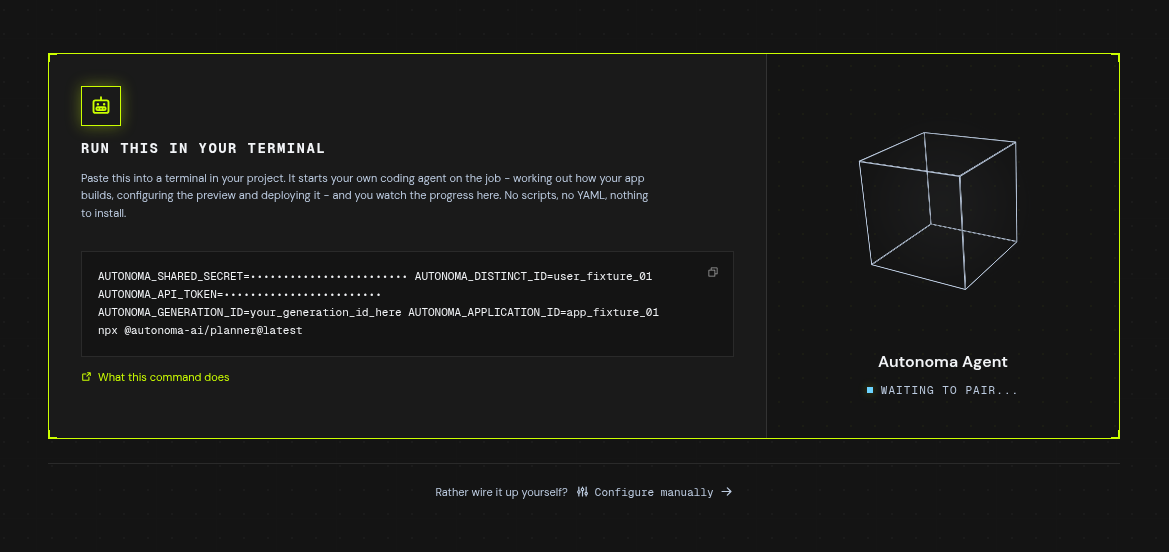
Task: Click 'AUTONOMA_APPLICATION_ID=app_fixture_01' text
Action: point(533,313)
